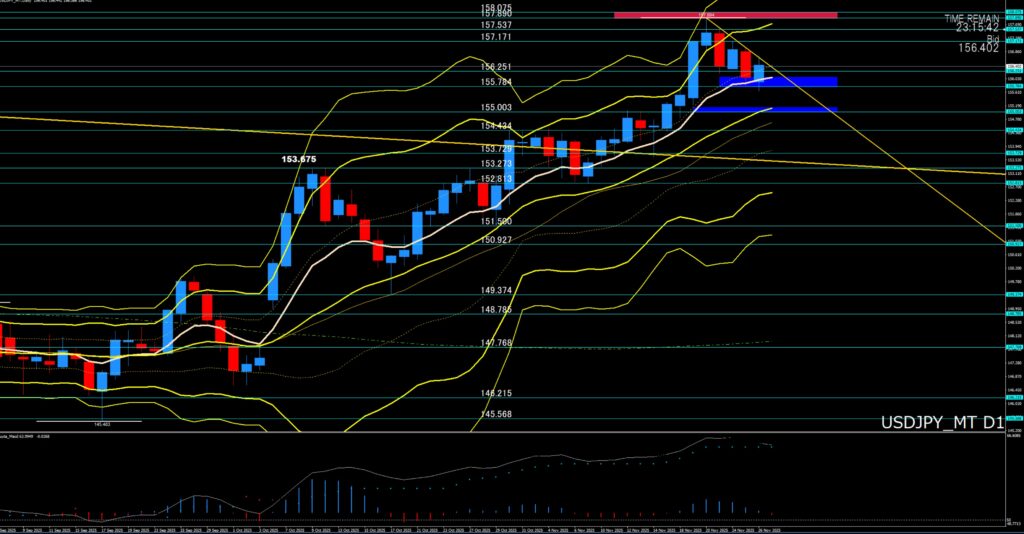
Task: Select the 157.171 price level label
Action: click(497, 37)
